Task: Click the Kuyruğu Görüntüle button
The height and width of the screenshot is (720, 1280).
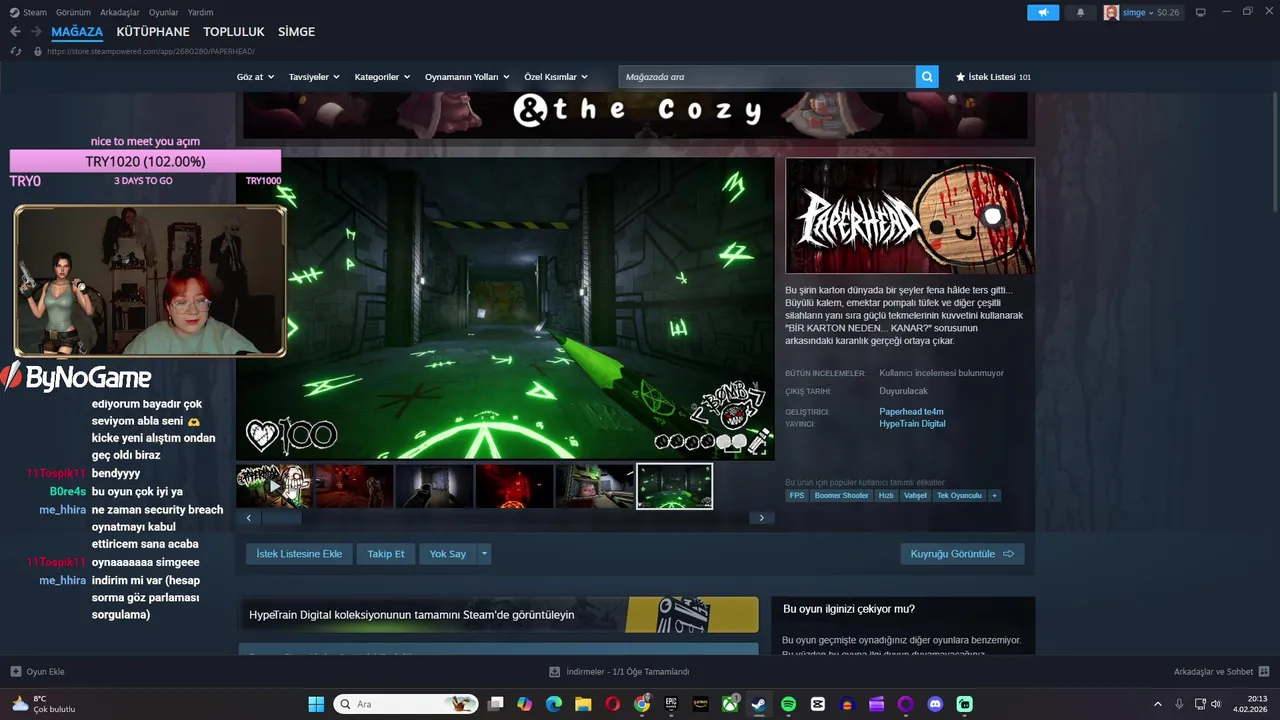Action: 962,554
